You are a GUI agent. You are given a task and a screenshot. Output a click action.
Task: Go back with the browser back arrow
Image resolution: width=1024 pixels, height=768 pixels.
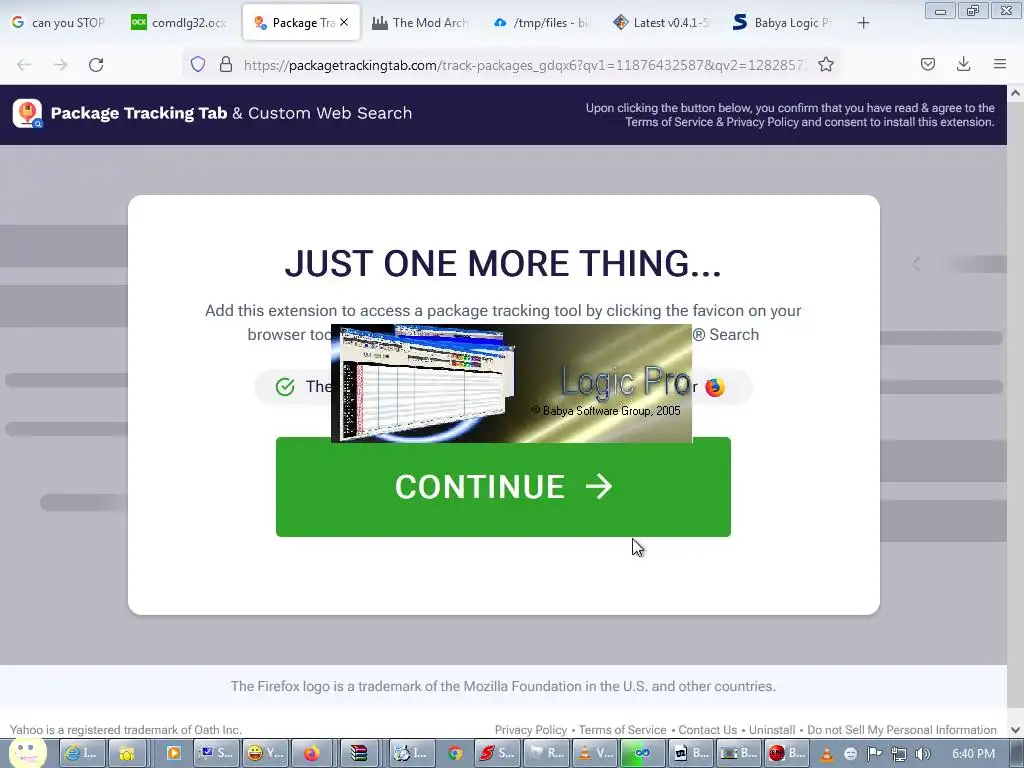[24, 65]
